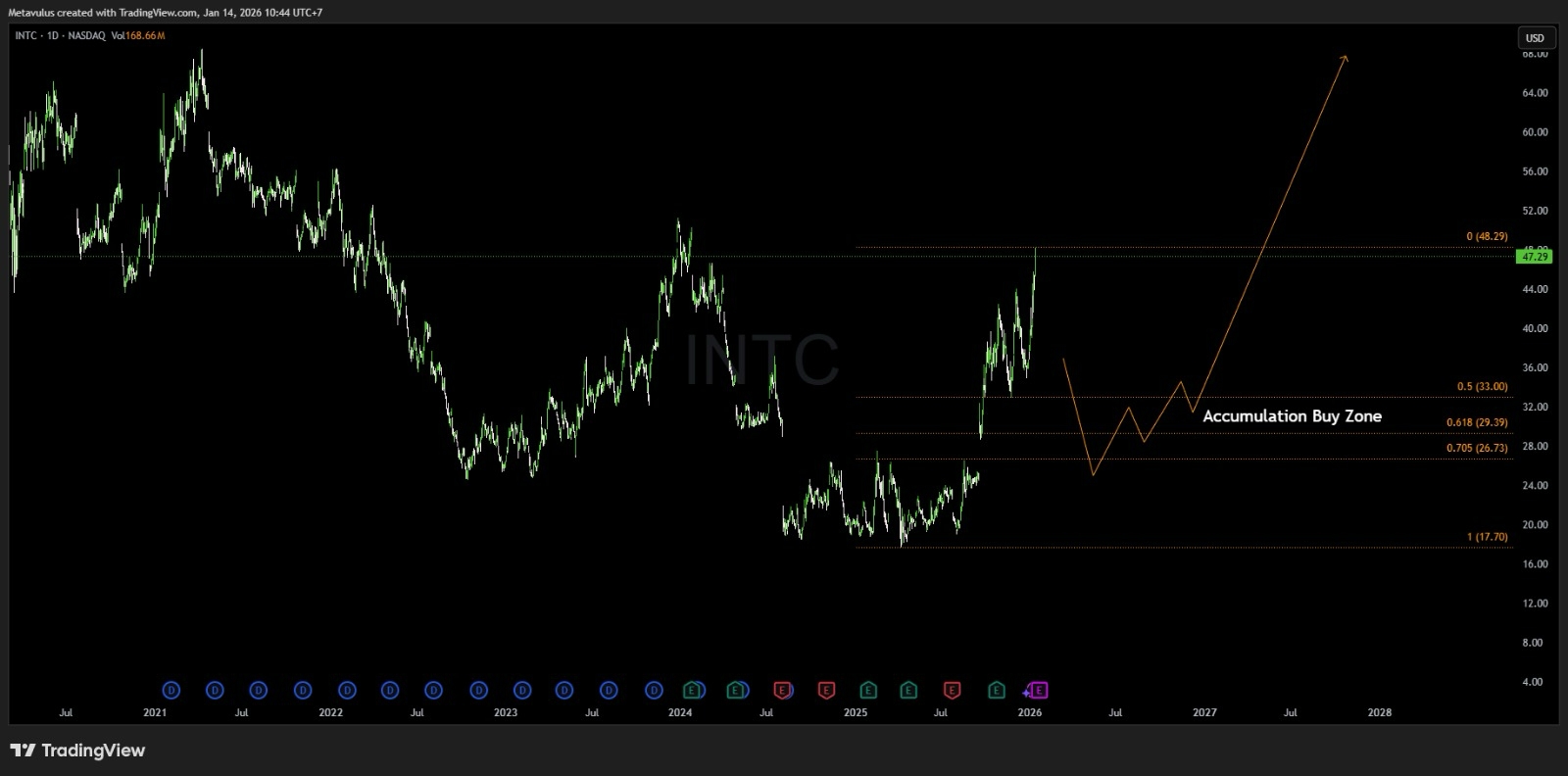Click the last red earnings marker in 2025

pyautogui.click(x=952, y=691)
